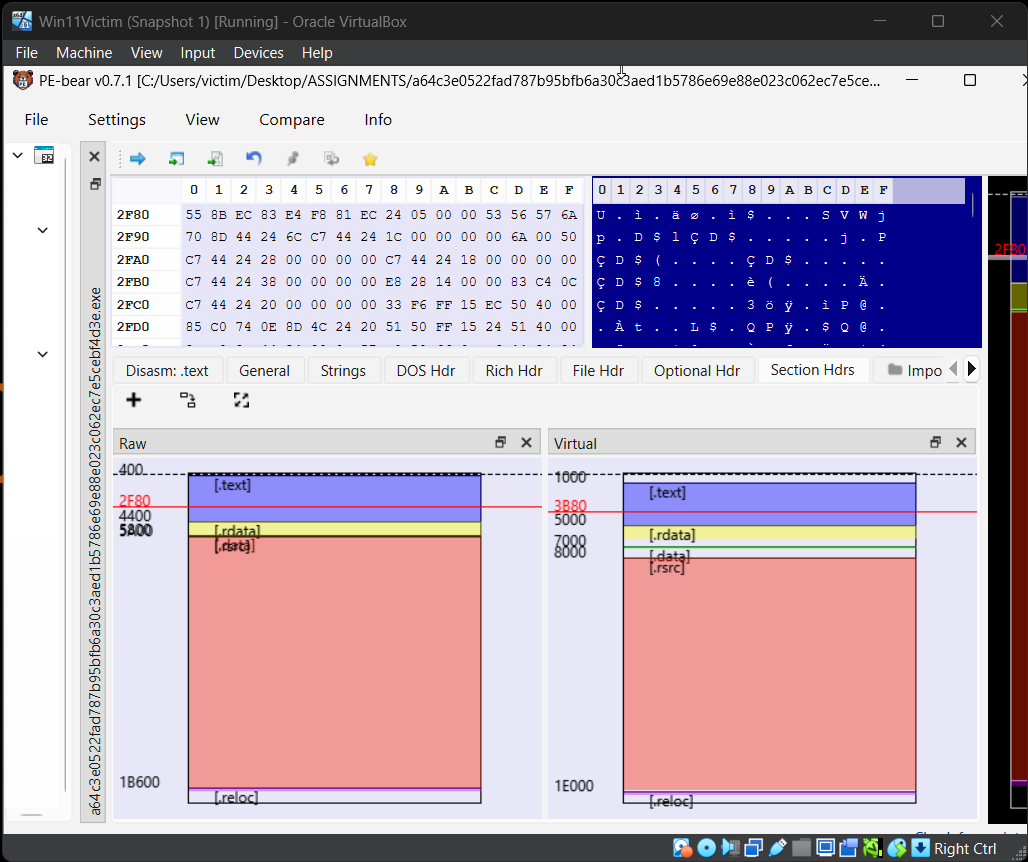Open the Optional Hdr tab
This screenshot has height=862, width=1028.
coord(697,371)
